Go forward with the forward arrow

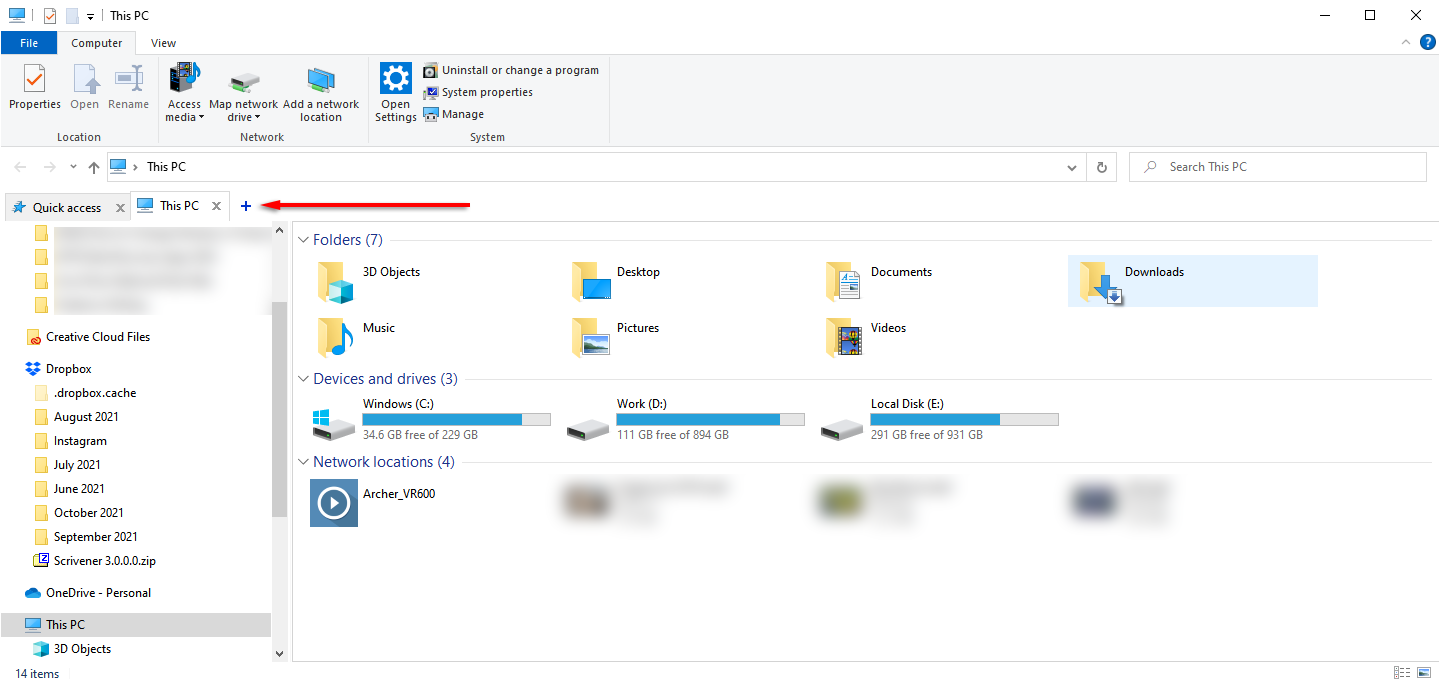pyautogui.click(x=49, y=167)
